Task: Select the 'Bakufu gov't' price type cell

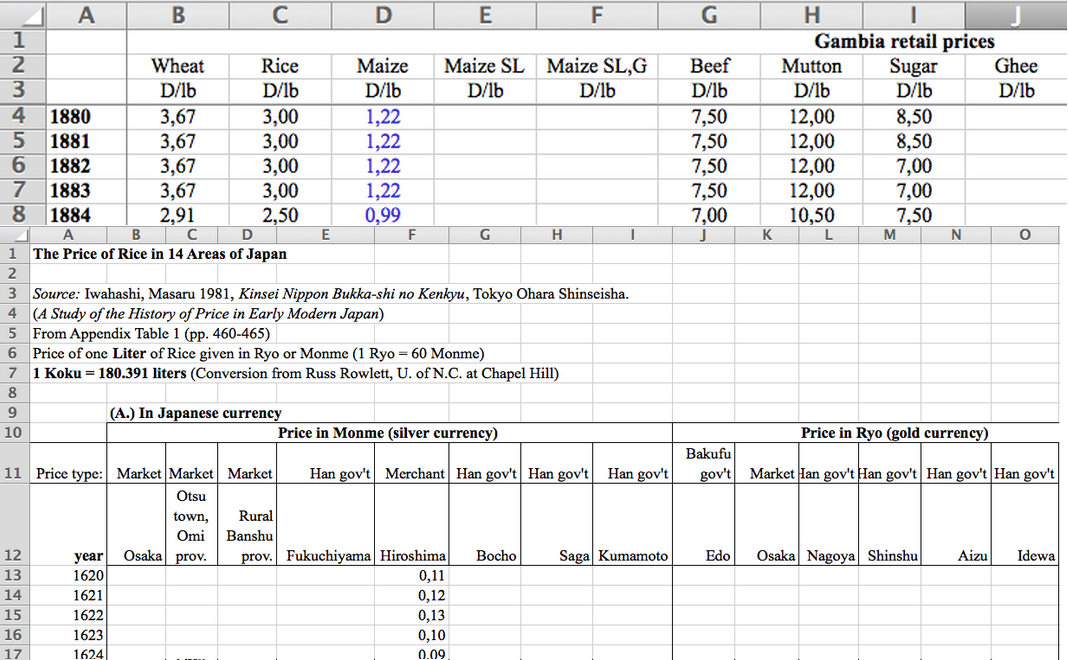Action: pos(708,463)
